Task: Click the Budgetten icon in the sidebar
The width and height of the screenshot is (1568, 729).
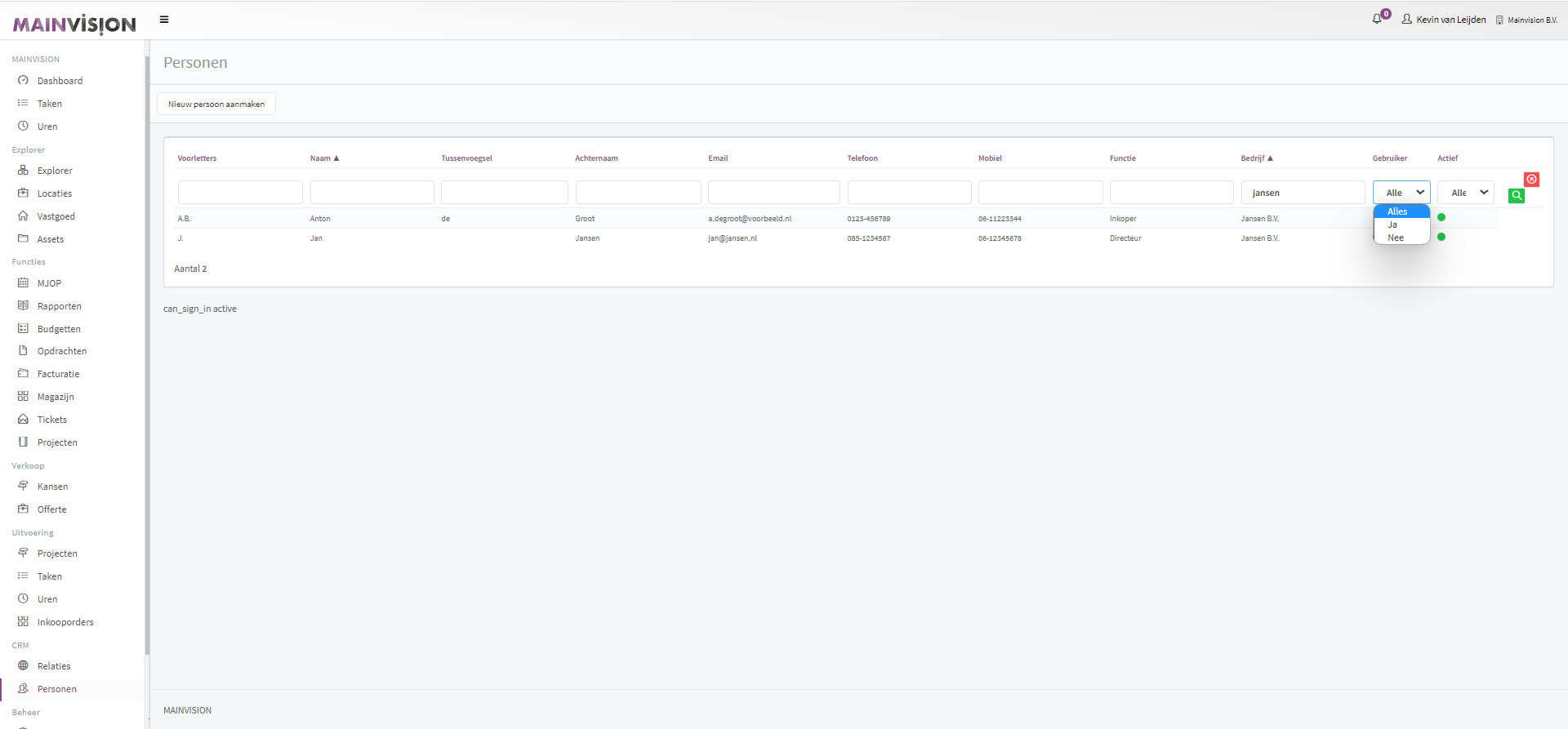Action: coord(23,329)
